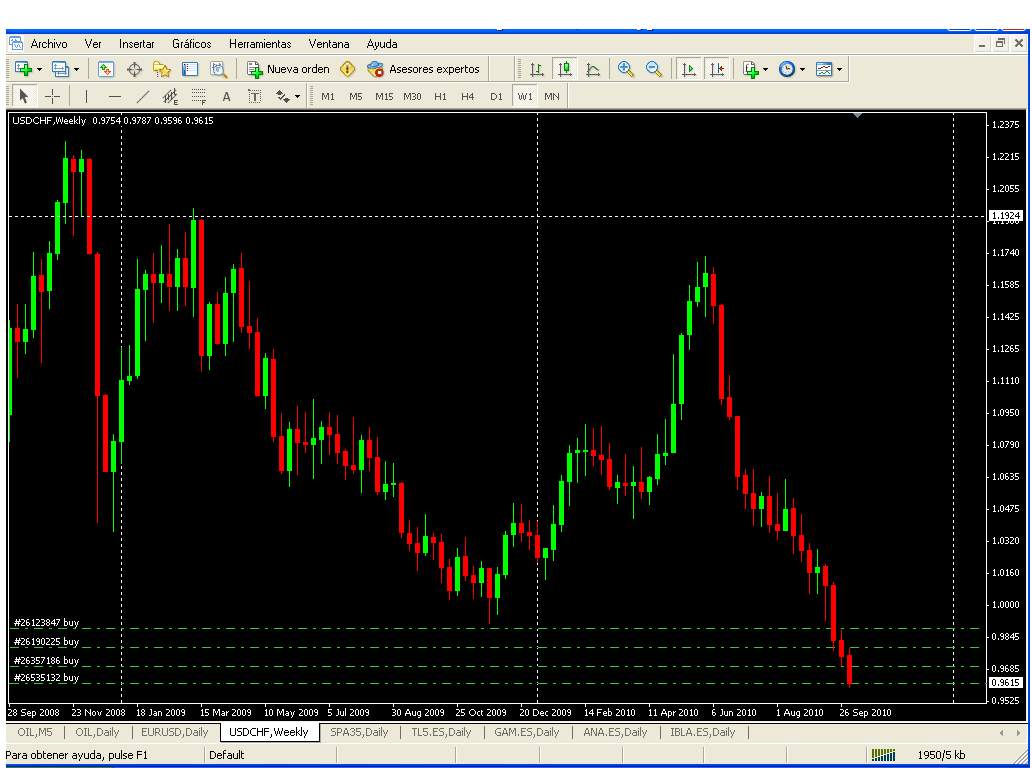Toggle Chart Shift button
Image resolution: width=1032 pixels, height=768 pixels.
717,69
